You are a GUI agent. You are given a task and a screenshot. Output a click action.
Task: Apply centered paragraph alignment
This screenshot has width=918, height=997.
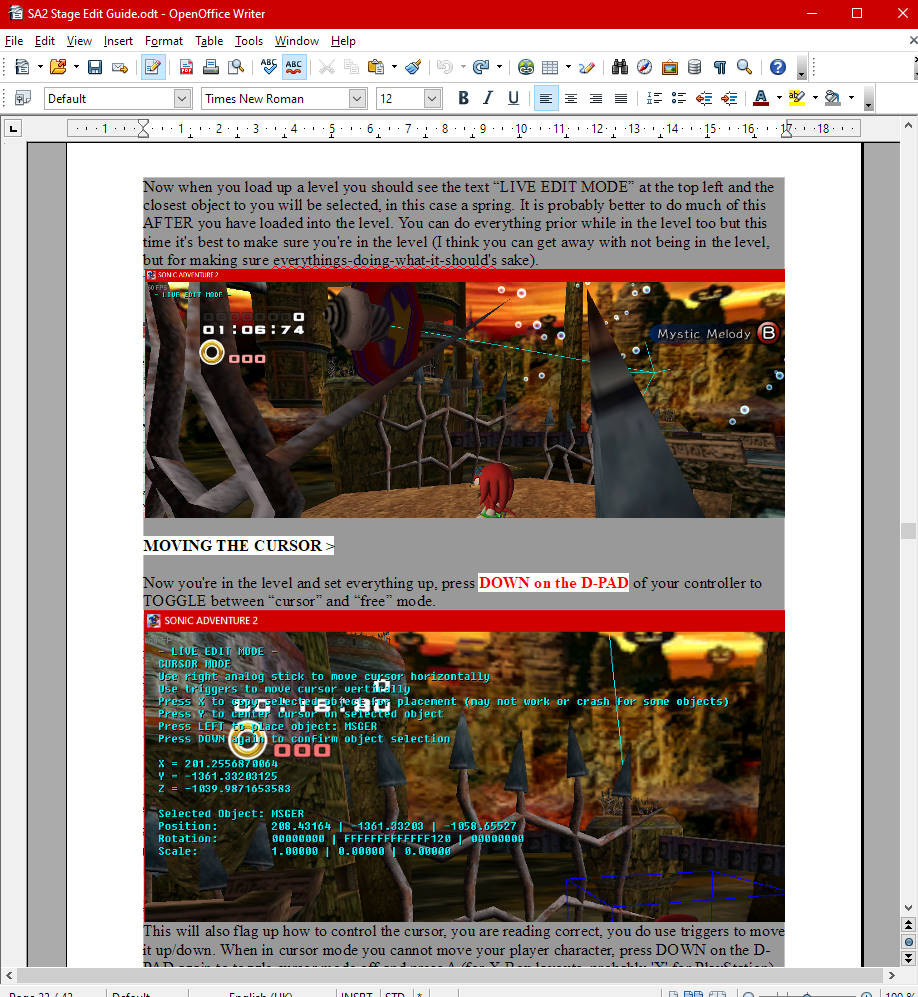pyautogui.click(x=570, y=98)
